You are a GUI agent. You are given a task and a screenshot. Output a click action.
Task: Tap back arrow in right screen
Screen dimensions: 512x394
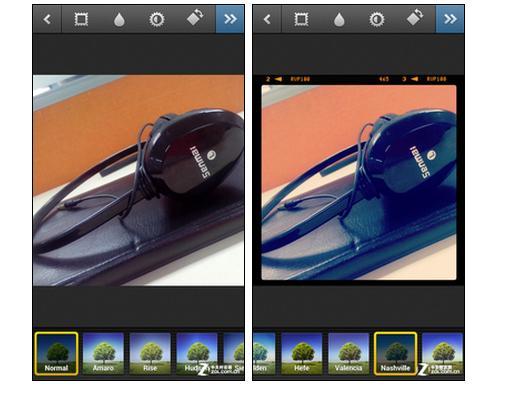coord(267,19)
